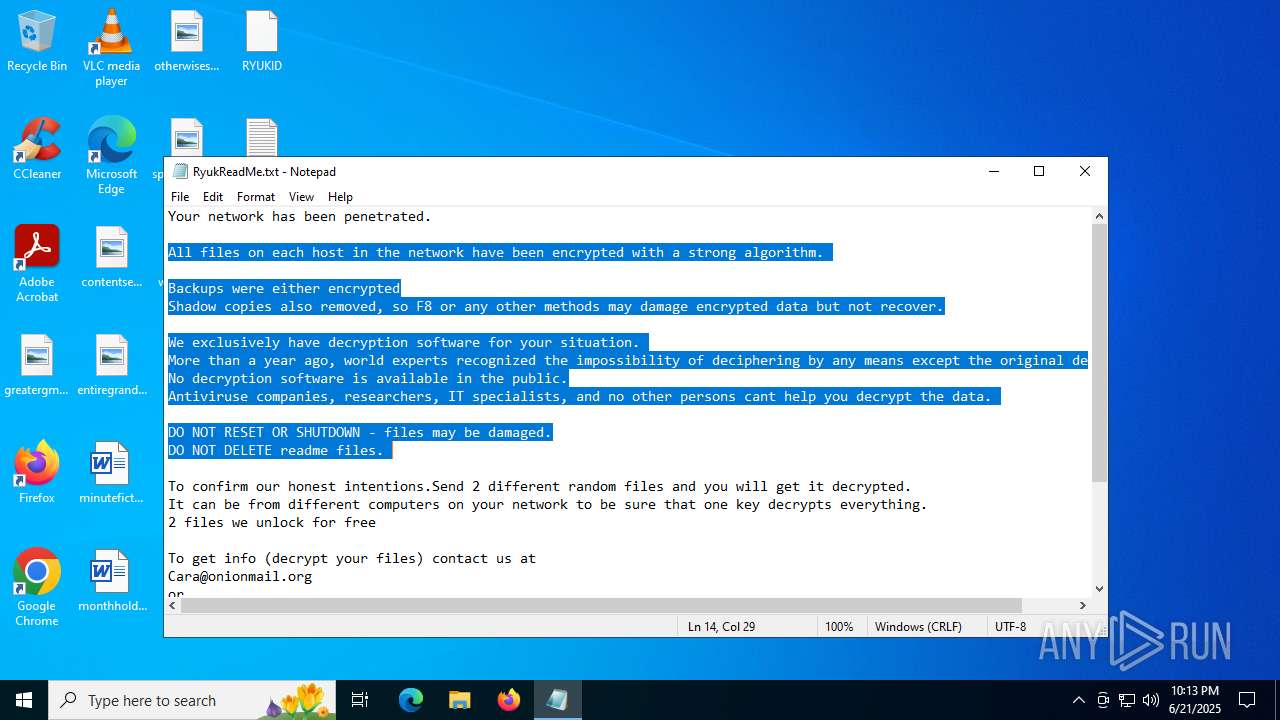Click the Notepad title bar icon
This screenshot has width=1280, height=720.
(x=180, y=171)
